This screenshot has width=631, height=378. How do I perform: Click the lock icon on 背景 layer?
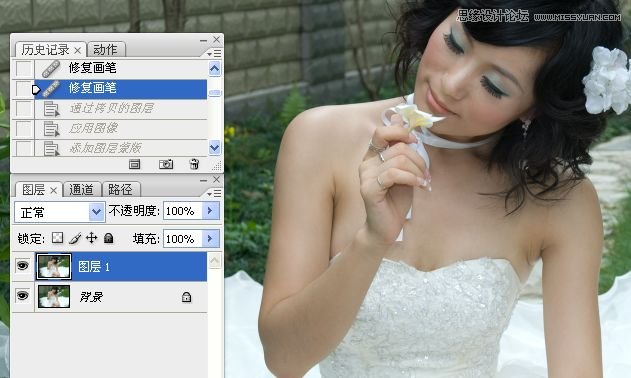186,297
